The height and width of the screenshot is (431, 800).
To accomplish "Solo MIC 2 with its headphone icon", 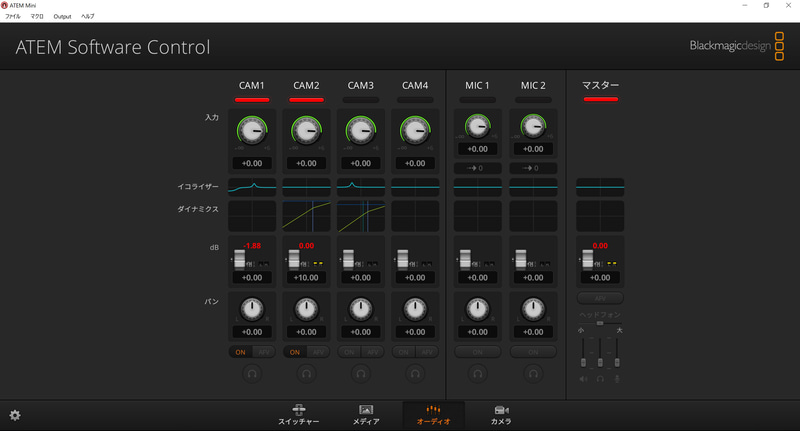I will pos(533,373).
